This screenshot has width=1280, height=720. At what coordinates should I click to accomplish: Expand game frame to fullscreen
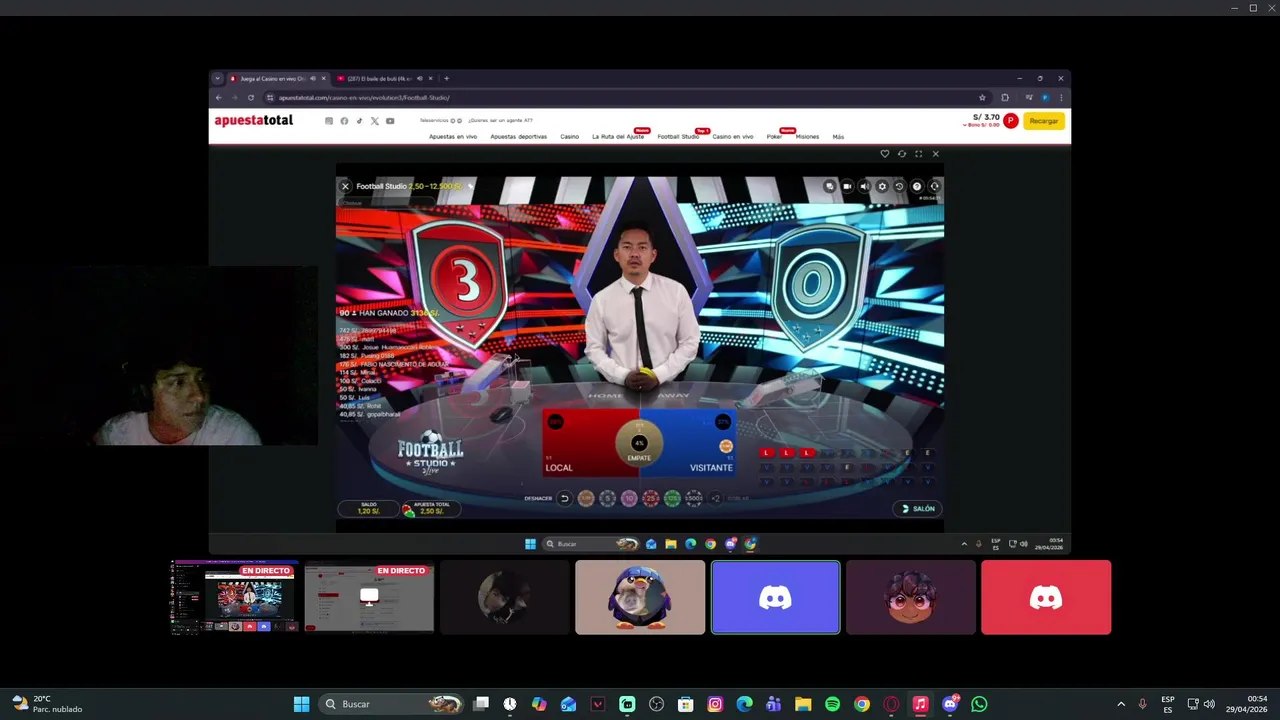point(918,154)
